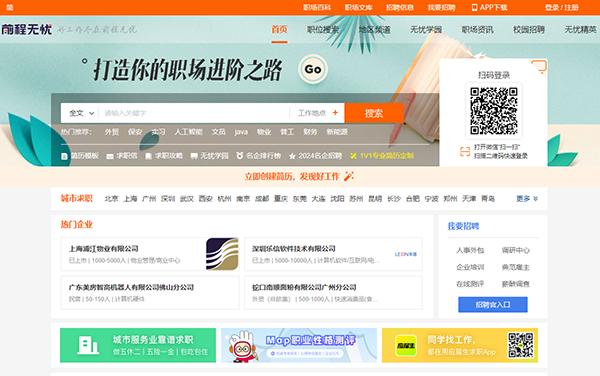This screenshot has width=600, height=376.
Task: Click the WeChat scan icon under QR code
Action: coord(465,152)
